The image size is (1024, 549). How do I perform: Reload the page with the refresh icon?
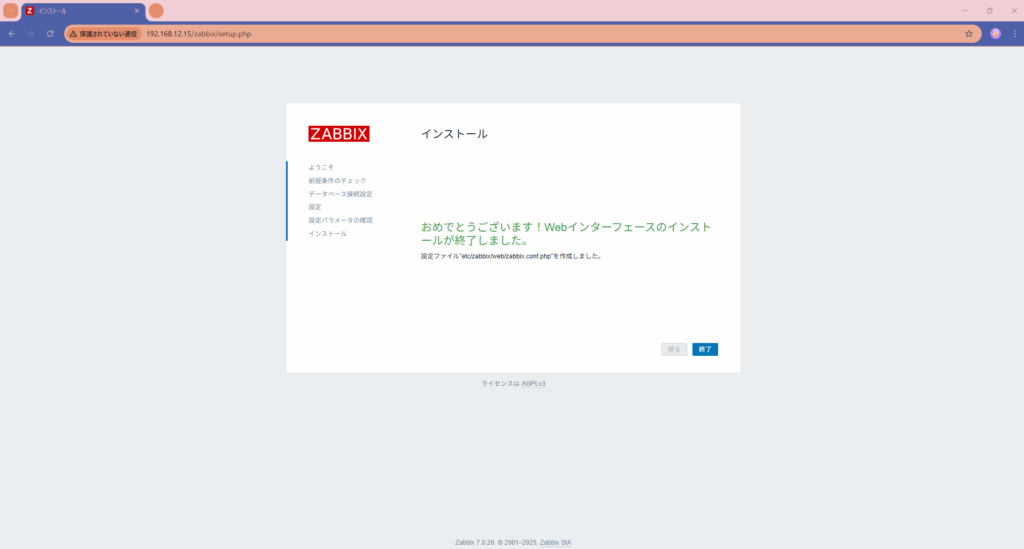click(50, 33)
